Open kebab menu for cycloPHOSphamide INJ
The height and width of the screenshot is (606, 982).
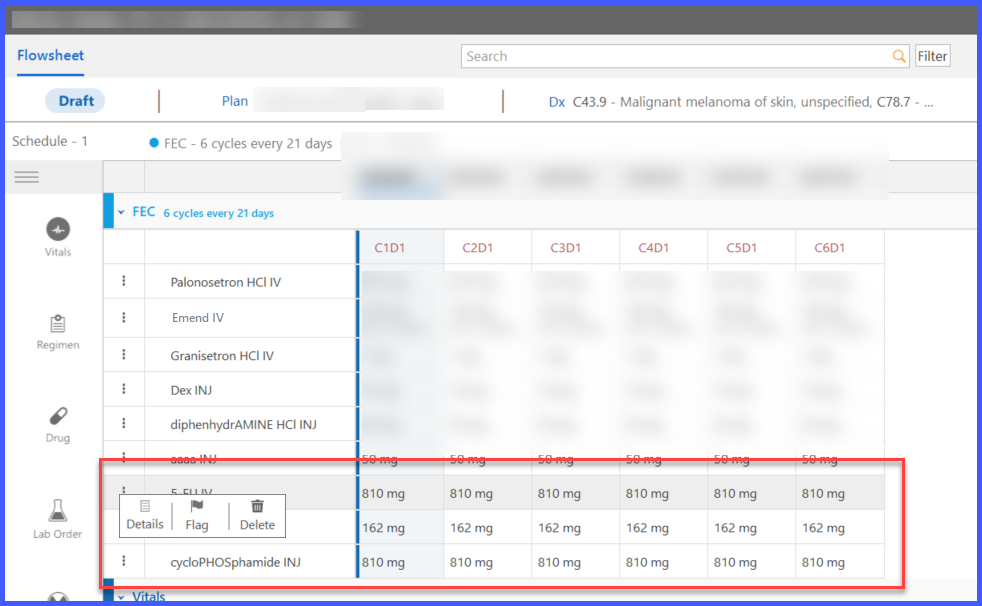pyautogui.click(x=123, y=561)
